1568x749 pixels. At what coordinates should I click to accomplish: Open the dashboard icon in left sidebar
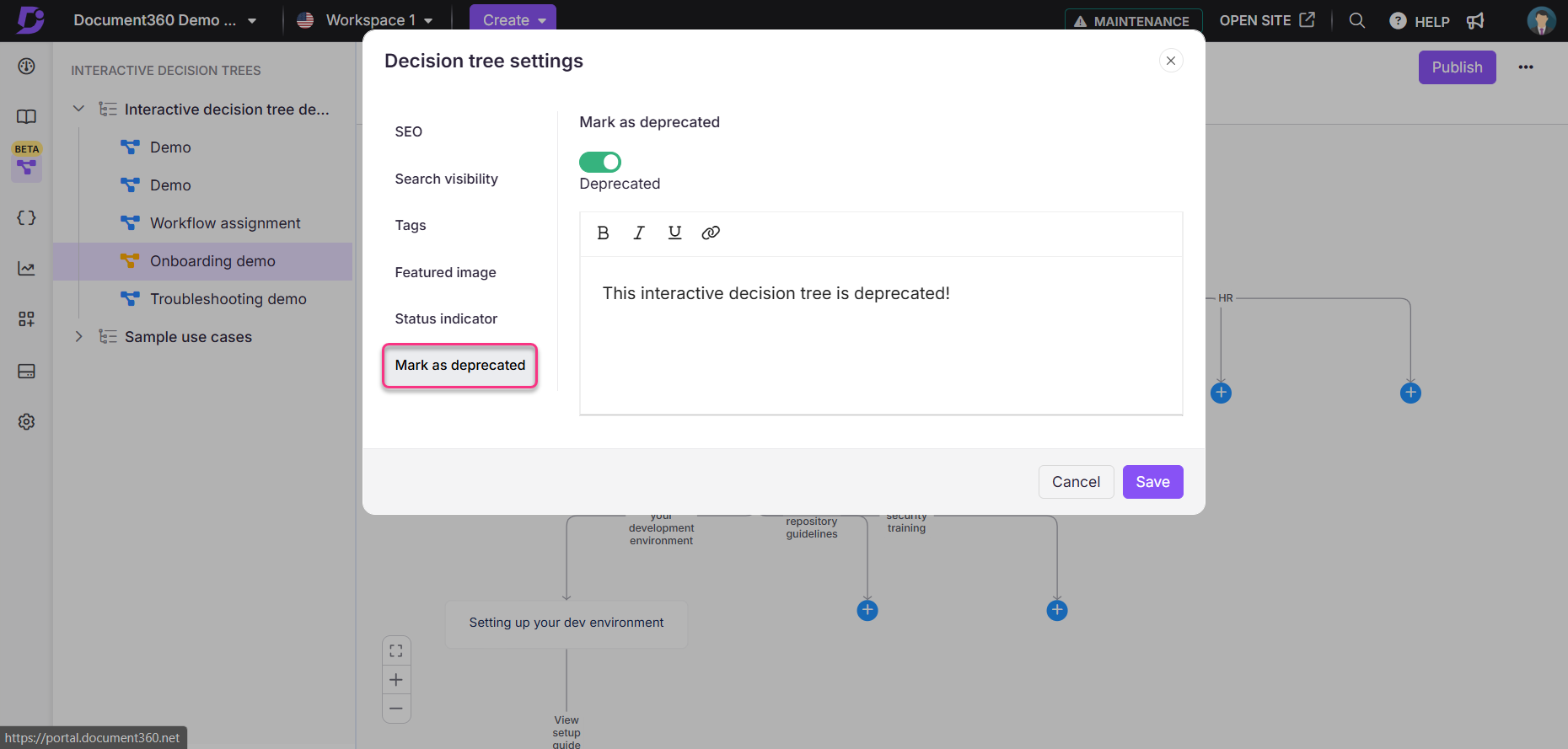click(27, 67)
